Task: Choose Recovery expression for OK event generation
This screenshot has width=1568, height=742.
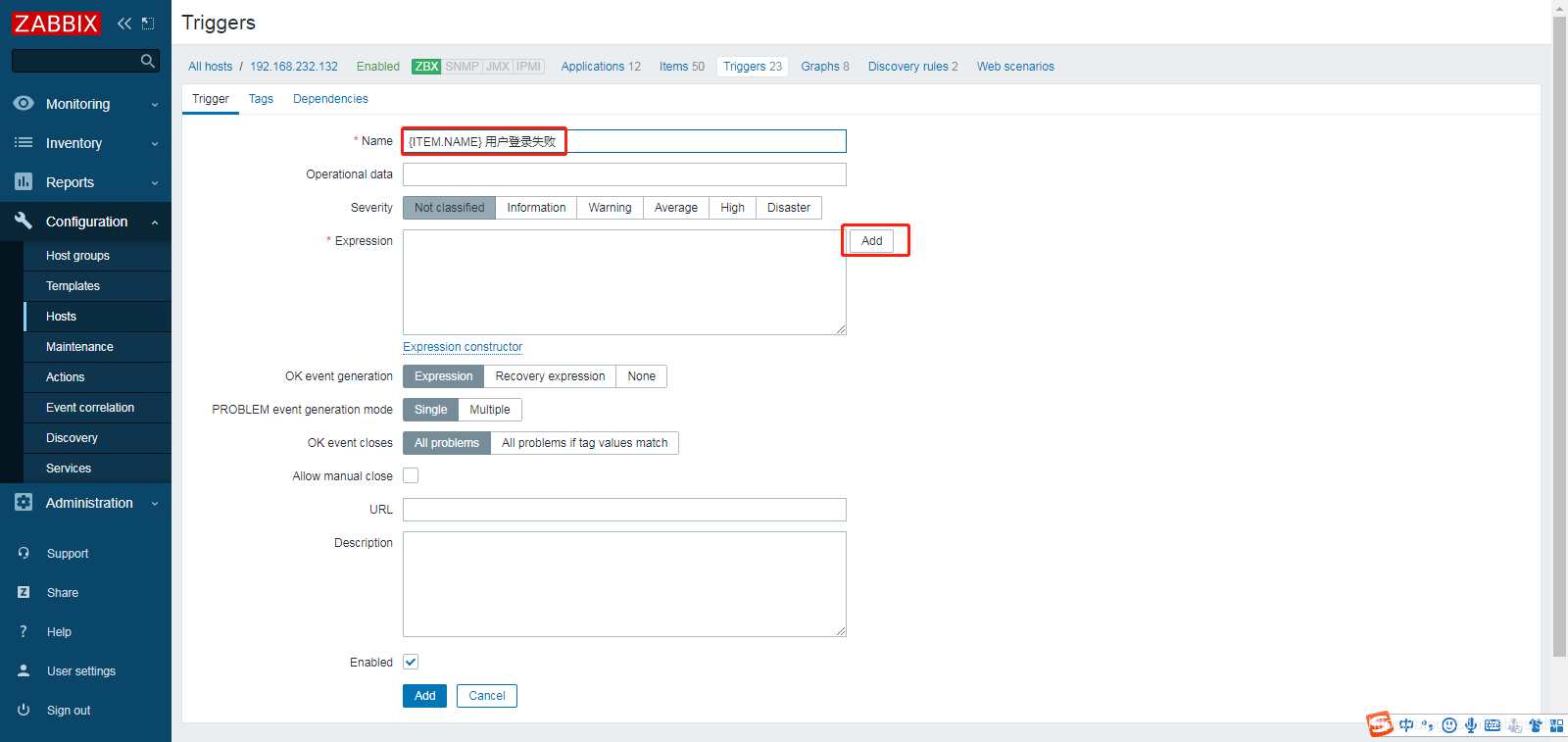Action: 550,376
